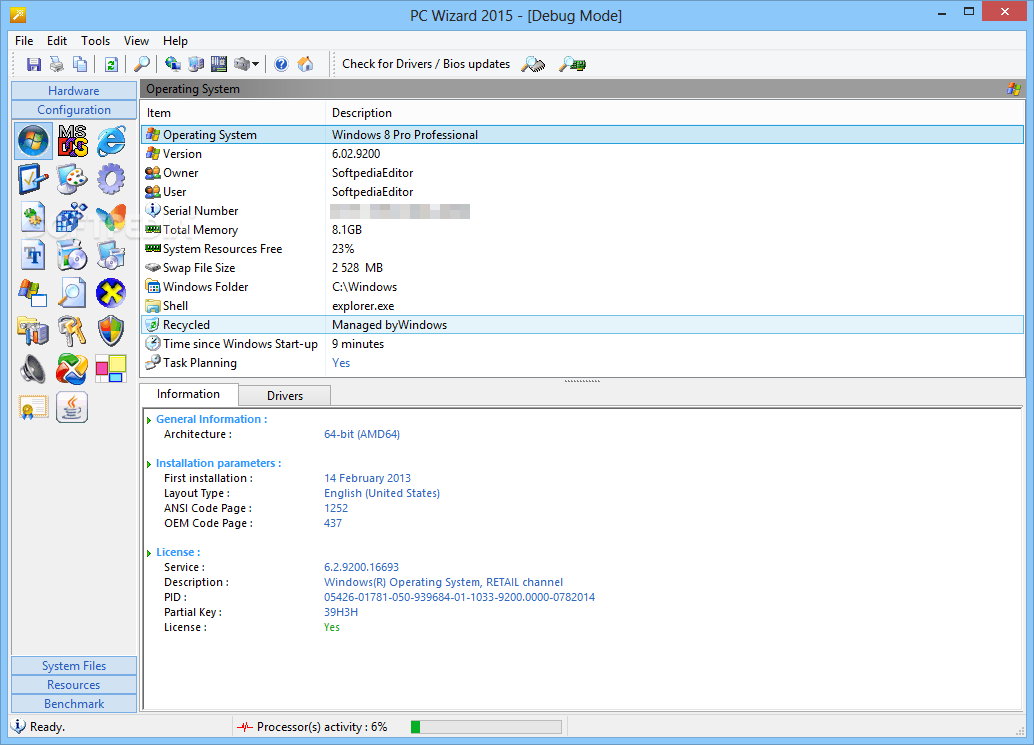
Task: Open the Resources sidebar section
Action: click(74, 685)
